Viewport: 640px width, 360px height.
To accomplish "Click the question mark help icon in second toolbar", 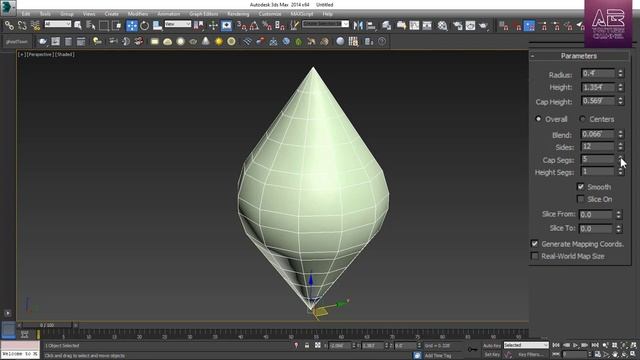I will coord(382,41).
